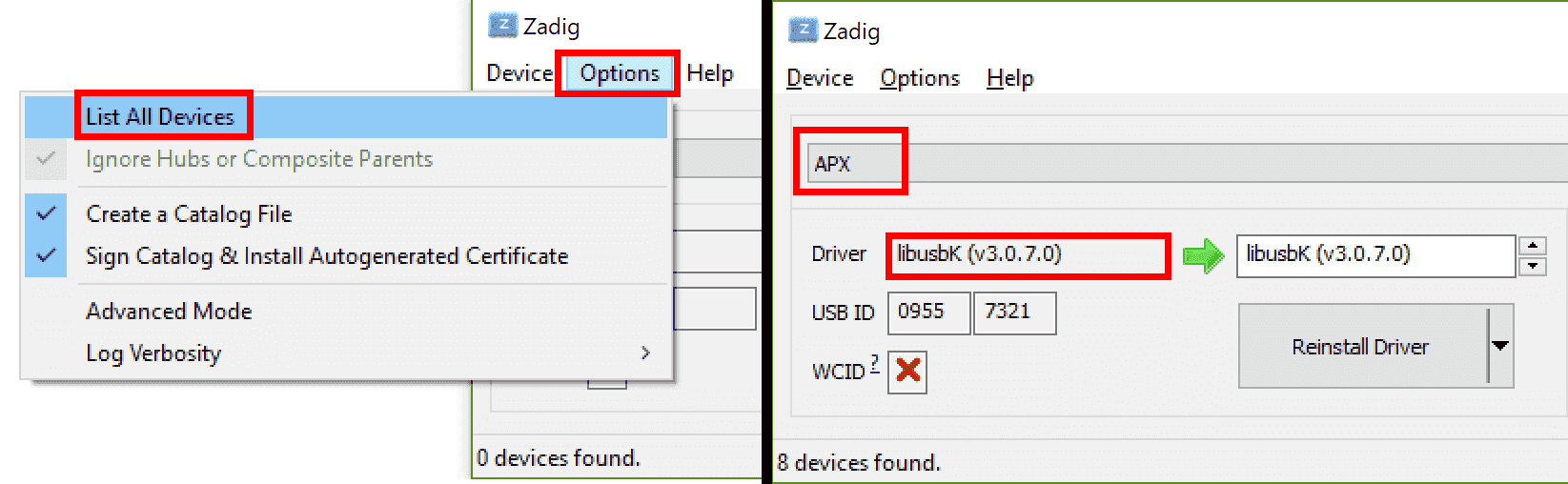Select List All Devices menu entry
The height and width of the screenshot is (484, 1568).
point(347,117)
